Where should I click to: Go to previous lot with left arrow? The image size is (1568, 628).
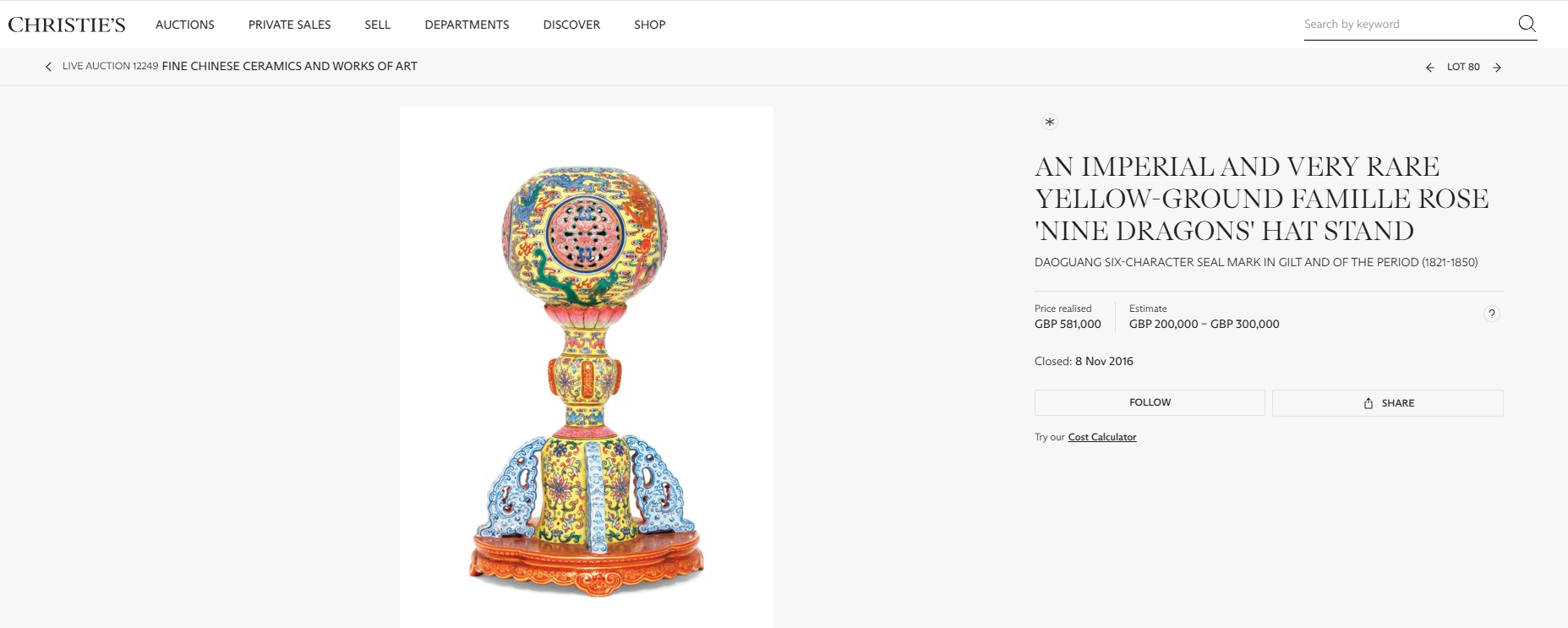click(1429, 66)
